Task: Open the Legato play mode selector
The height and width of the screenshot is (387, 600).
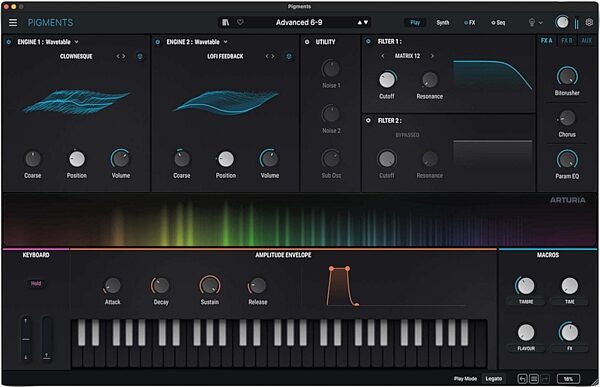Action: click(494, 379)
